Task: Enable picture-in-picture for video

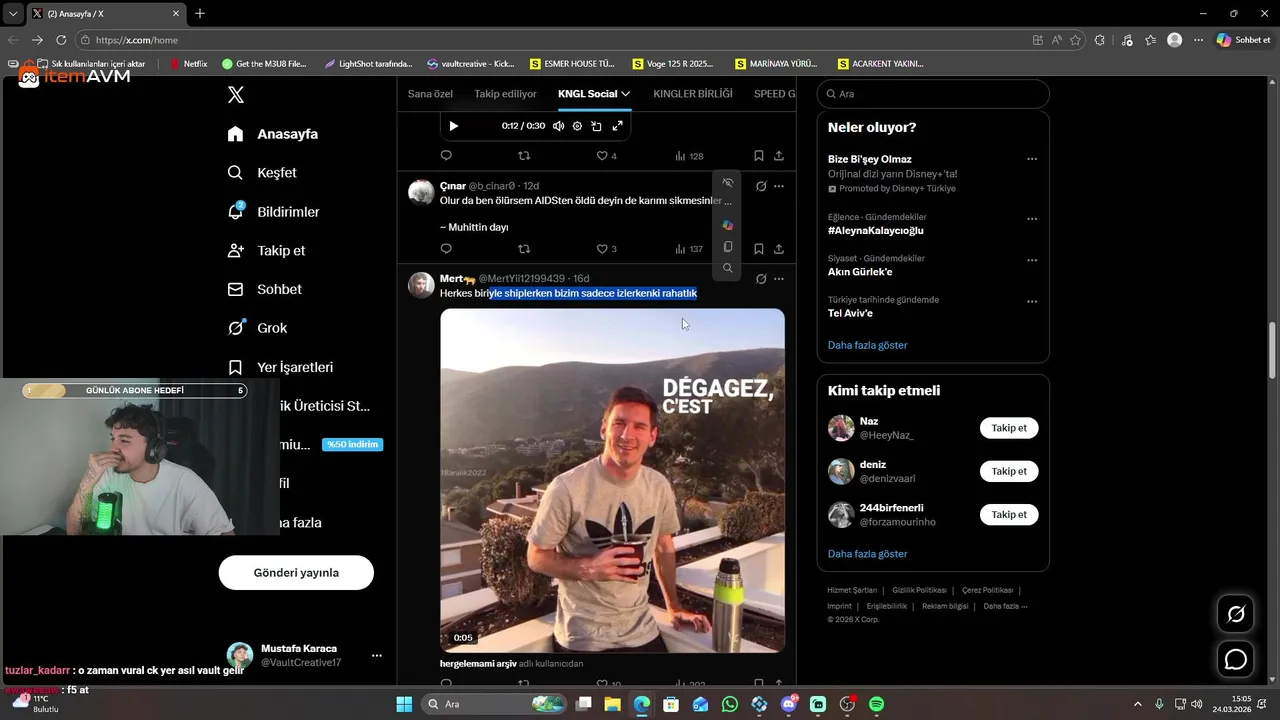Action: click(596, 126)
